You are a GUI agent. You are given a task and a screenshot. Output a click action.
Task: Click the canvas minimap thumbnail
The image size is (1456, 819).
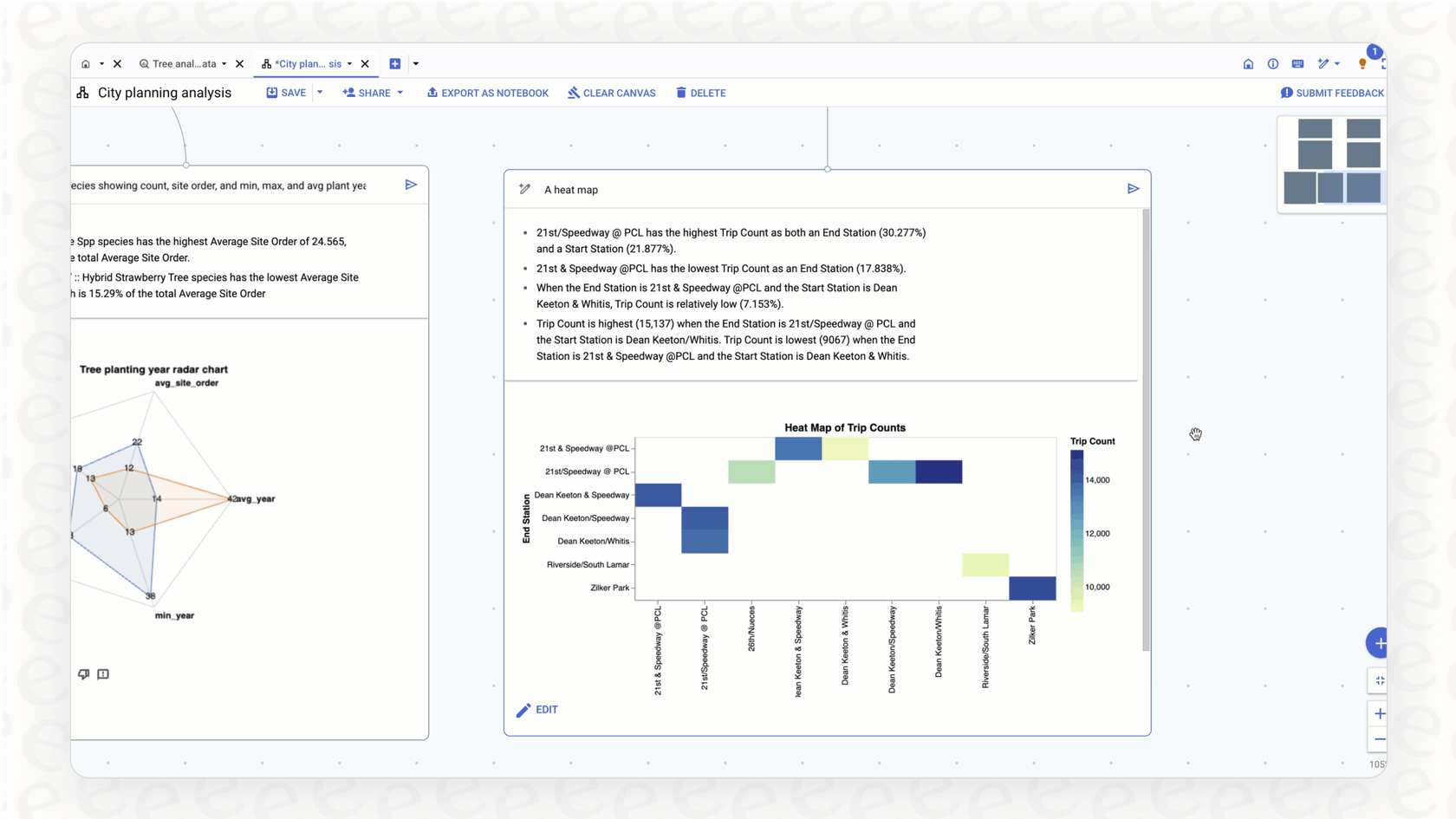(1331, 164)
